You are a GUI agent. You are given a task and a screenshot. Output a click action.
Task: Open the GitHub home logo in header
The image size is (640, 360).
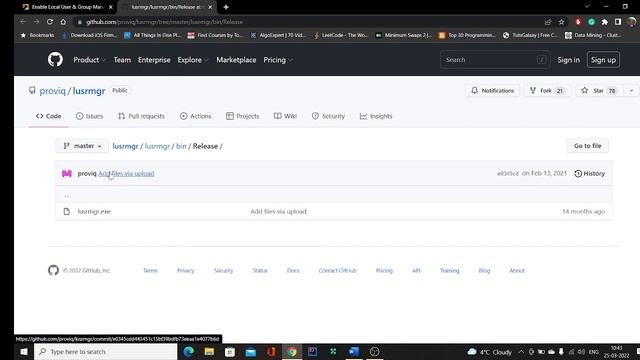click(x=55, y=60)
